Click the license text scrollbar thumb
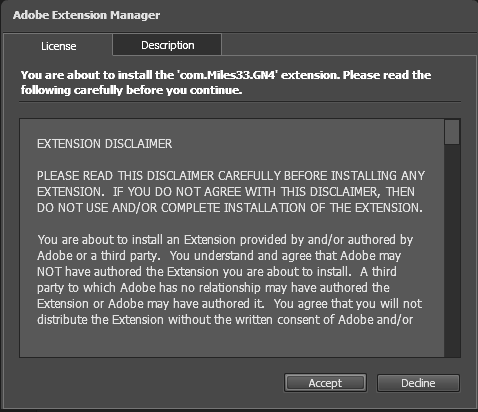Image resolution: width=478 pixels, height=412 pixels. [x=452, y=132]
